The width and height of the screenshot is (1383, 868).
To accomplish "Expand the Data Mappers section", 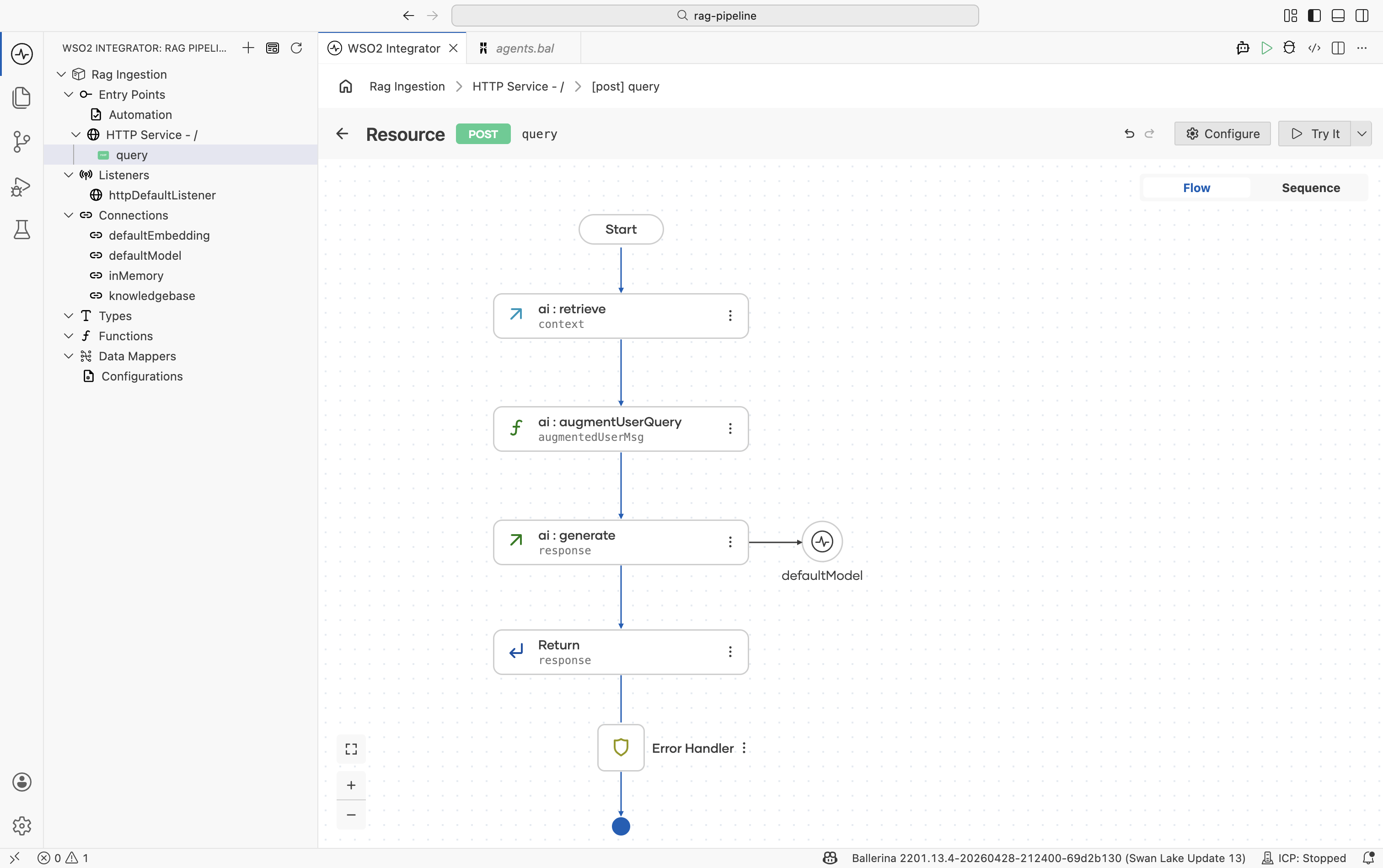I will [68, 356].
